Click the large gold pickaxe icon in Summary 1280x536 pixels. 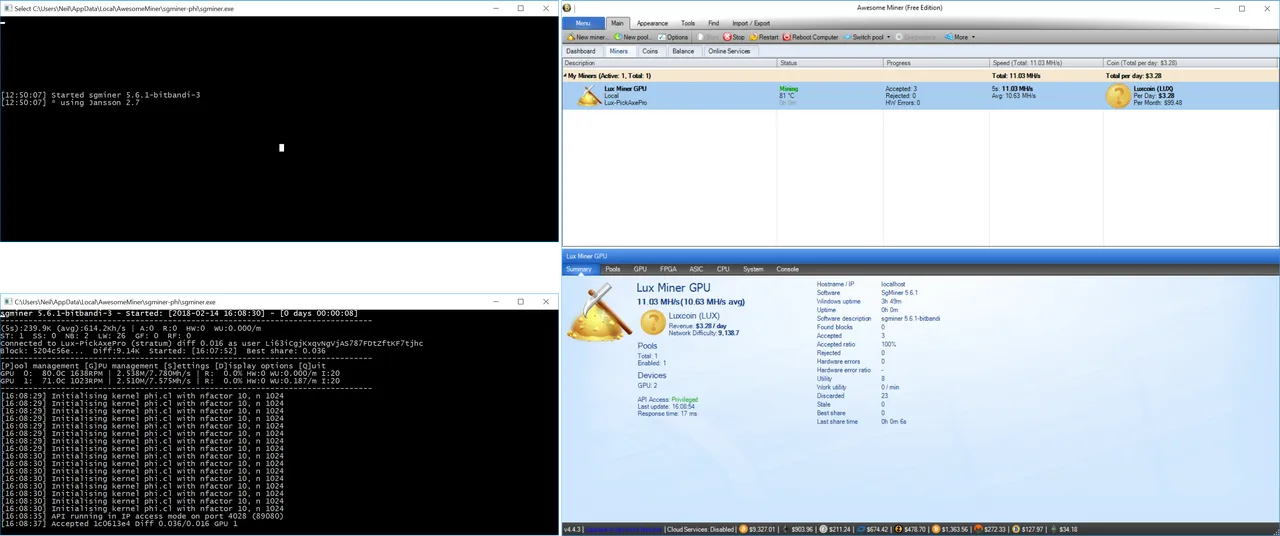[599, 311]
